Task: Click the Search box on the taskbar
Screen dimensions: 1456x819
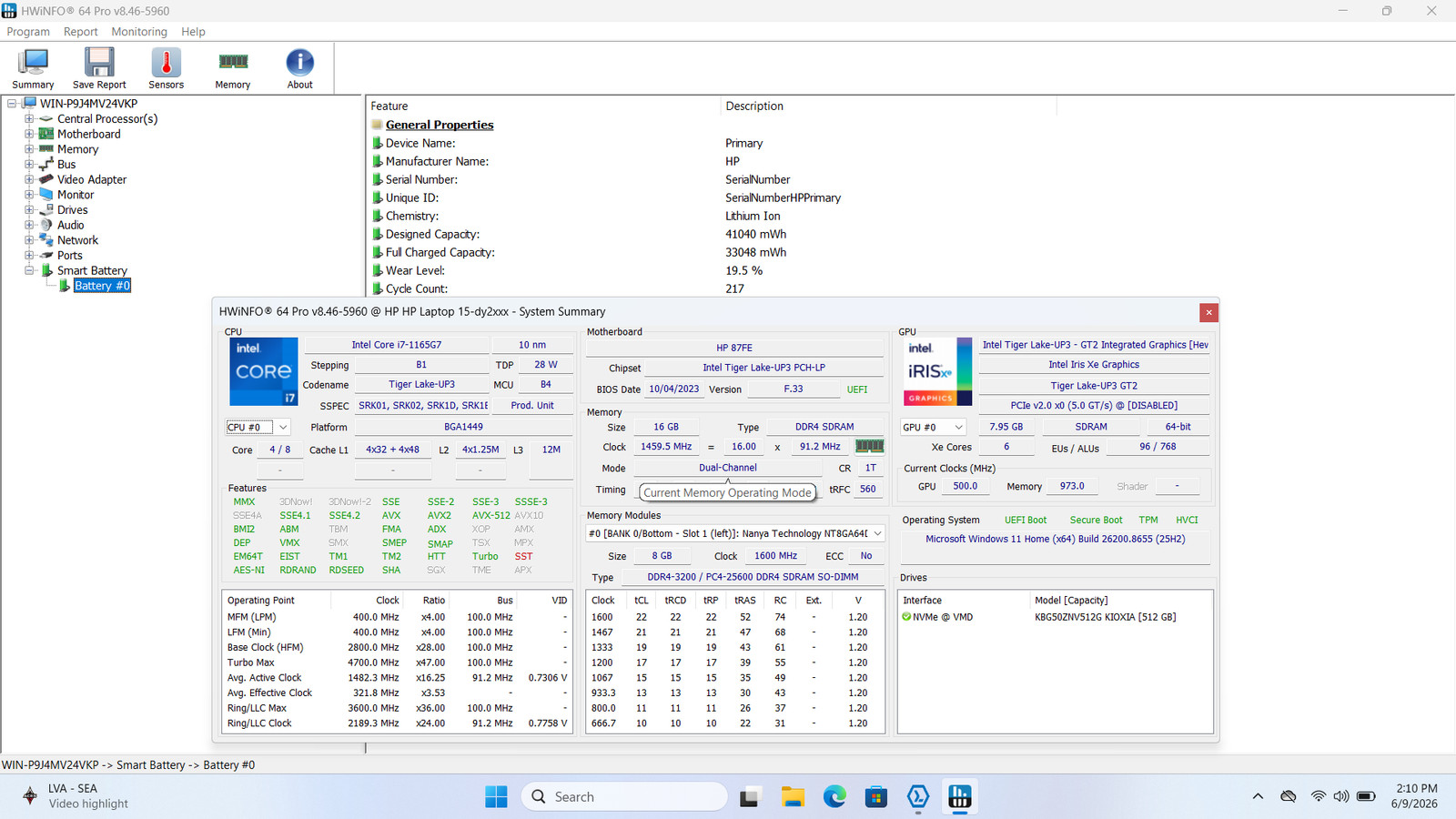Action: click(624, 797)
